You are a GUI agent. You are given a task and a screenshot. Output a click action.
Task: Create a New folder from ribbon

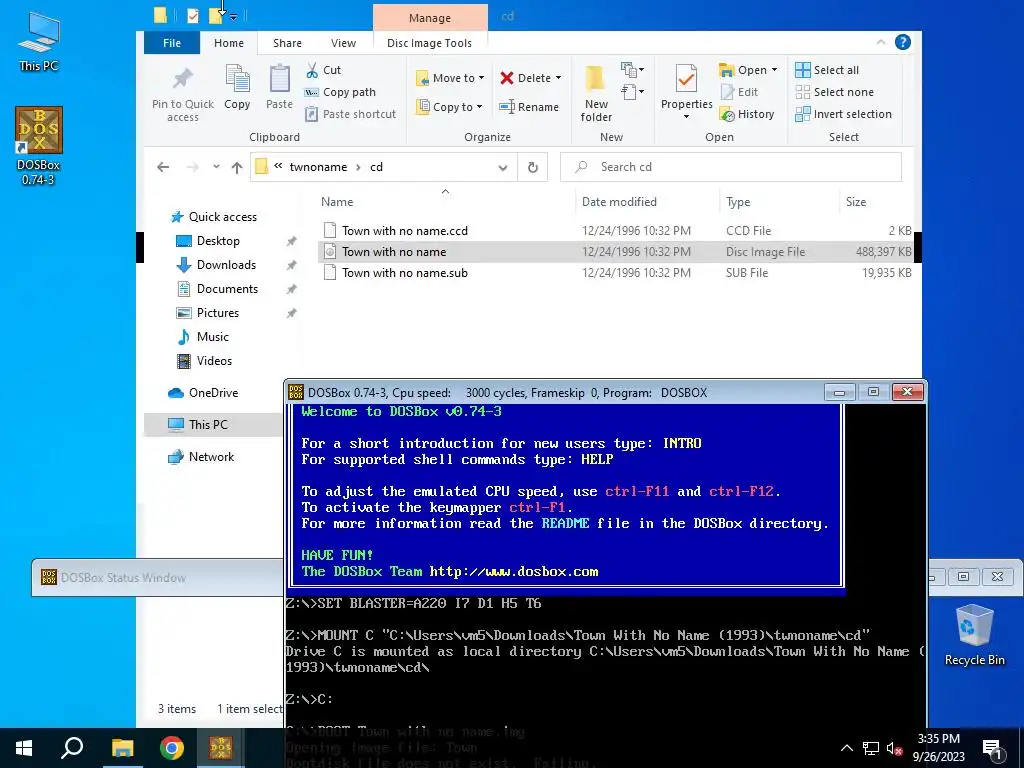pyautogui.click(x=596, y=94)
